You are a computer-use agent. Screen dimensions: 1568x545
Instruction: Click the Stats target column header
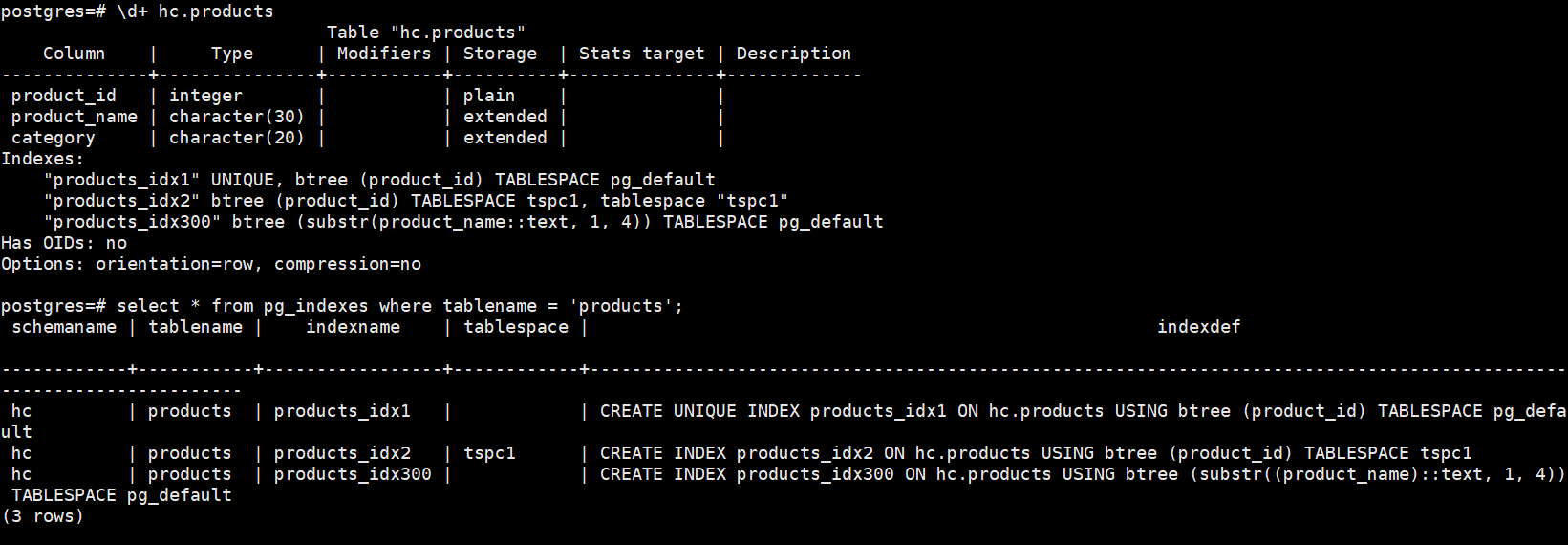(641, 54)
